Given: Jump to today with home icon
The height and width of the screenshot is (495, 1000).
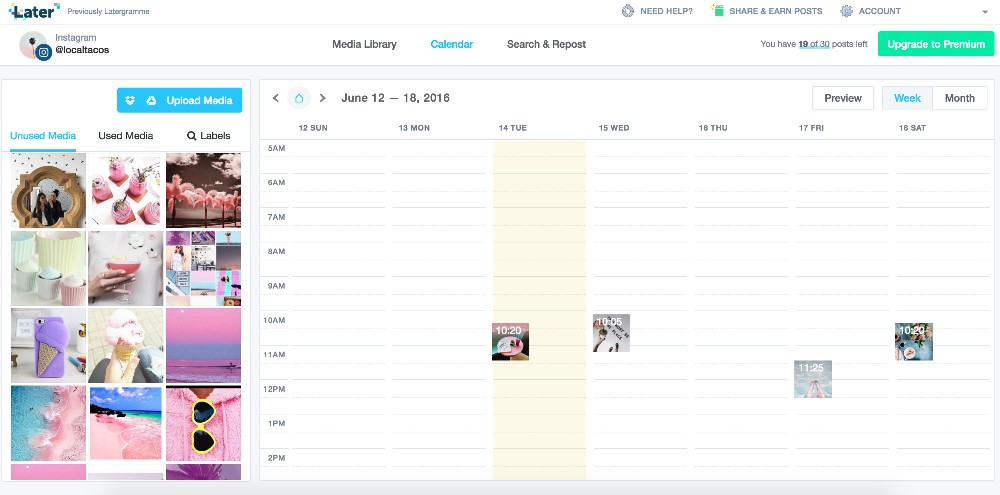Looking at the screenshot, I should point(298,98).
